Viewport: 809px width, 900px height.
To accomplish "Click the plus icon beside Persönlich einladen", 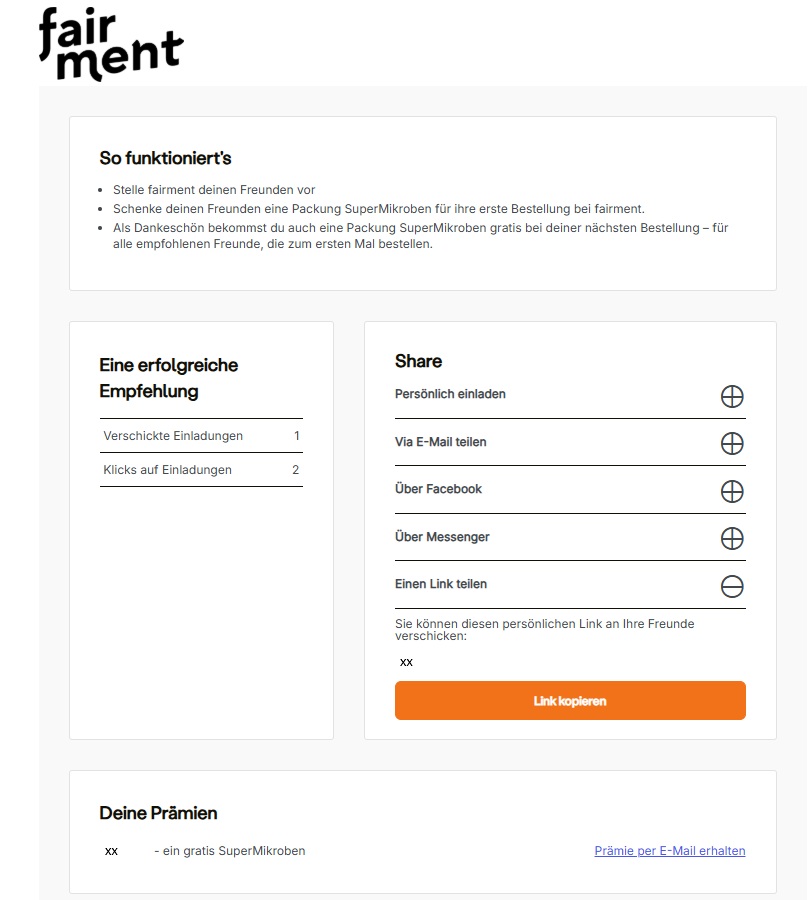I will 732,396.
